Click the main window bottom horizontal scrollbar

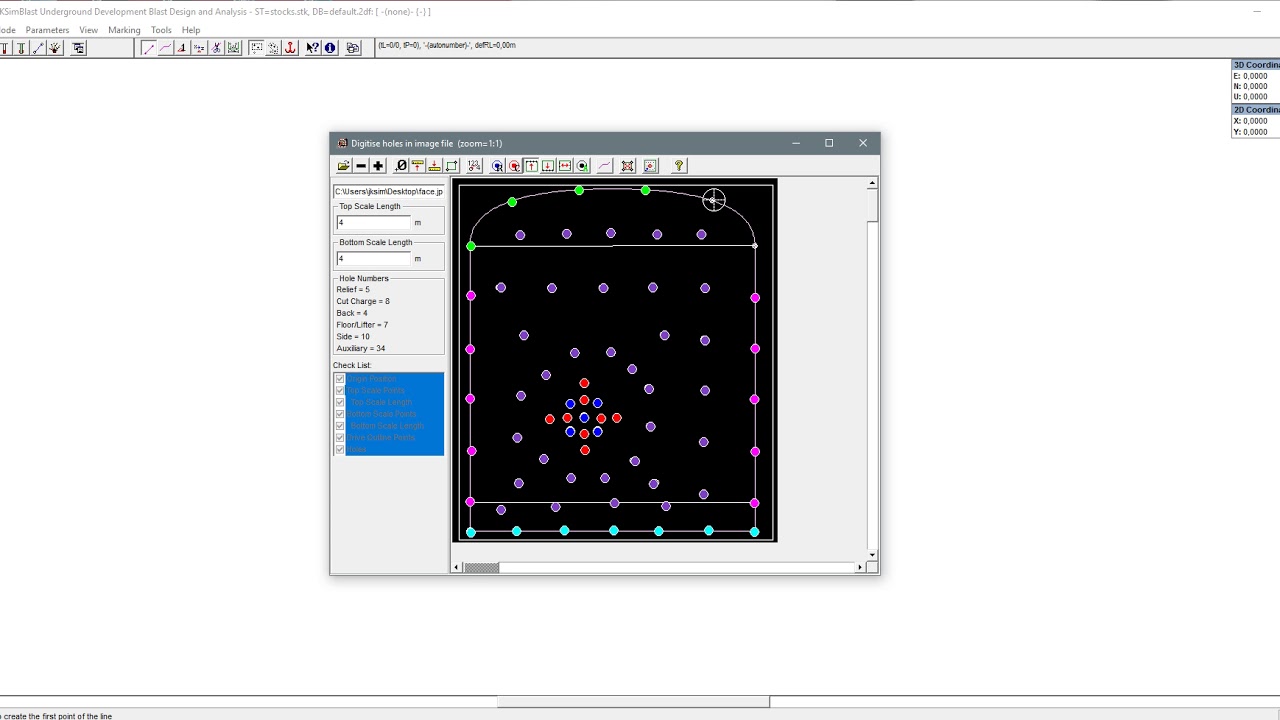coord(633,702)
